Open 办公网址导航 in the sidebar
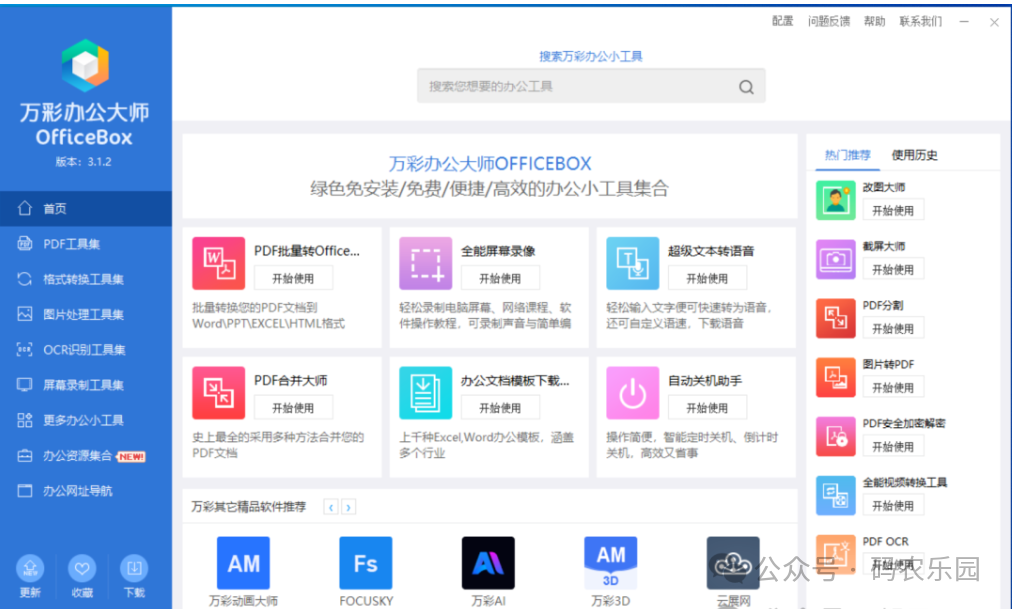The width and height of the screenshot is (1012, 609). pyautogui.click(x=86, y=491)
